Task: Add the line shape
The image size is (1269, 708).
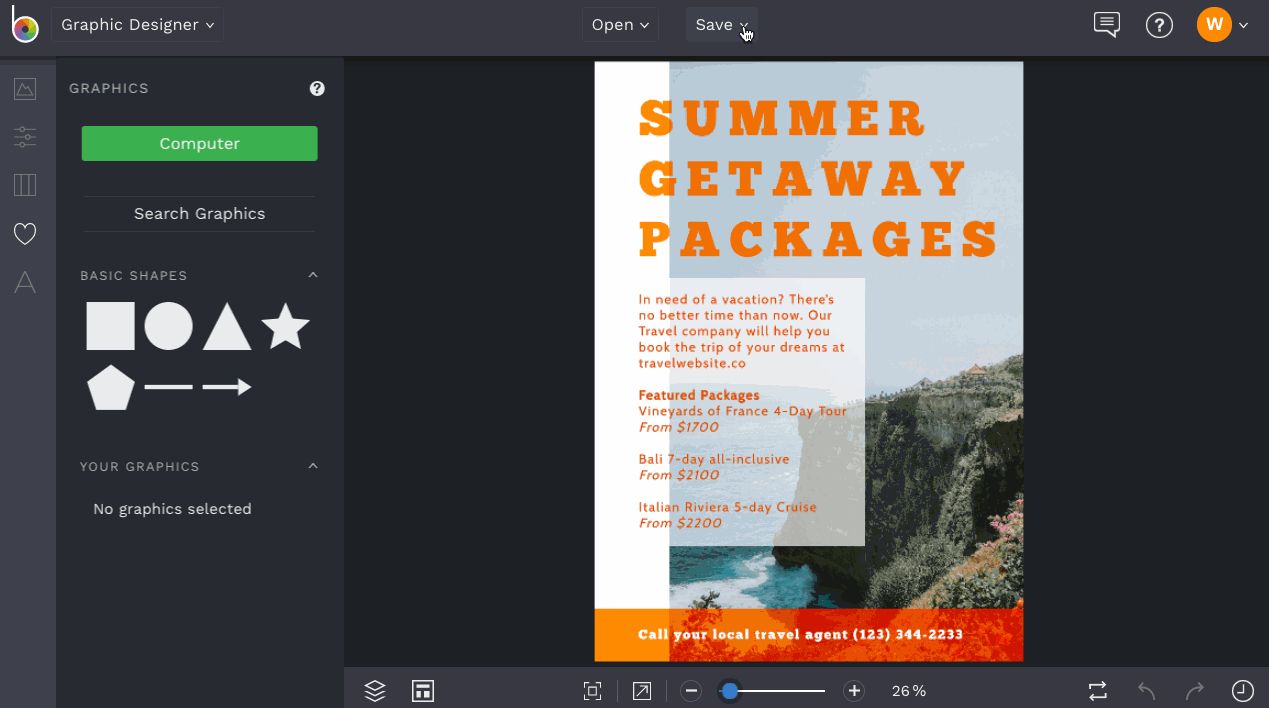Action: pos(168,387)
